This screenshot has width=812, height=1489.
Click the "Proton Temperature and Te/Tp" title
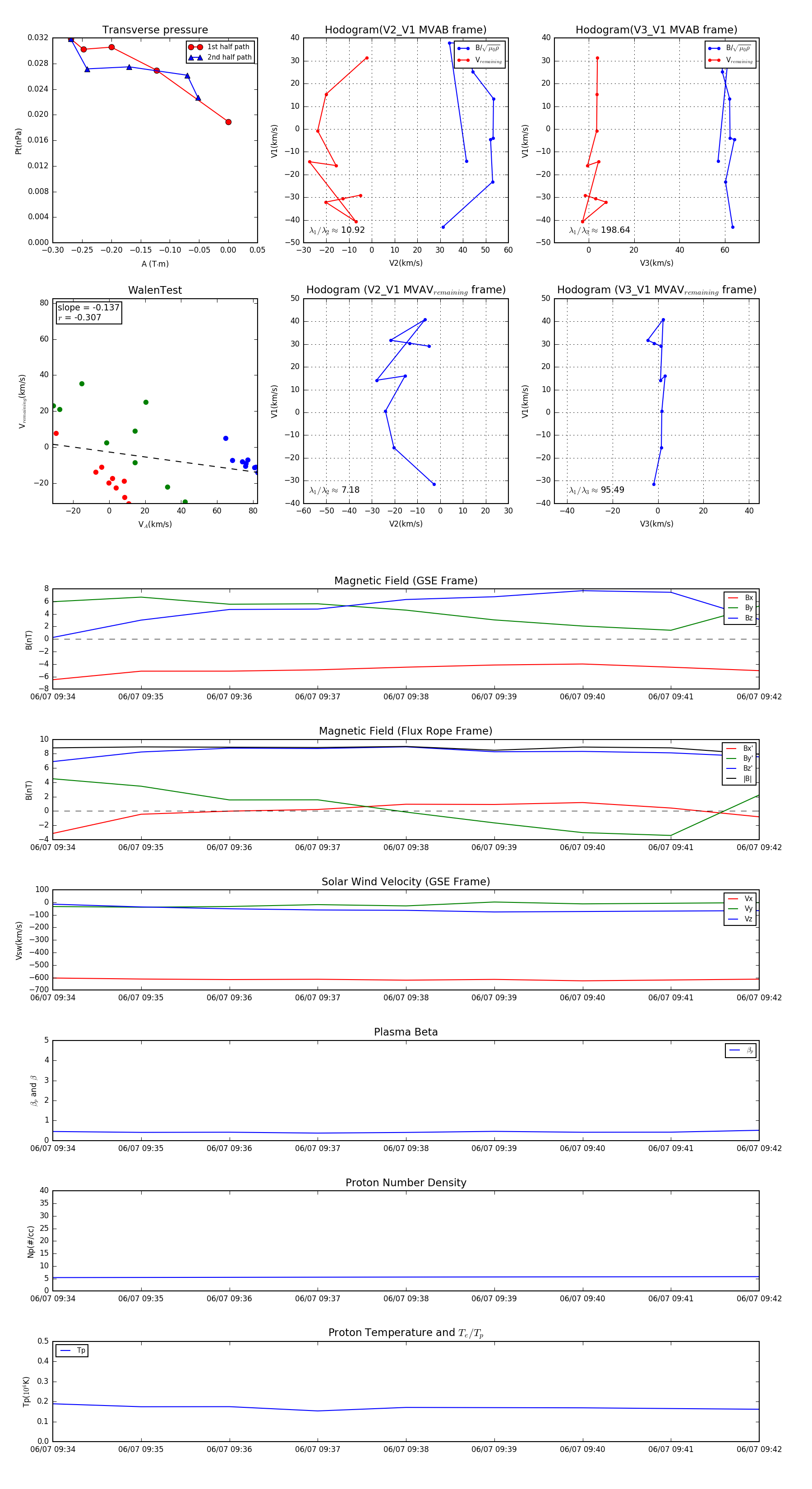406,1333
